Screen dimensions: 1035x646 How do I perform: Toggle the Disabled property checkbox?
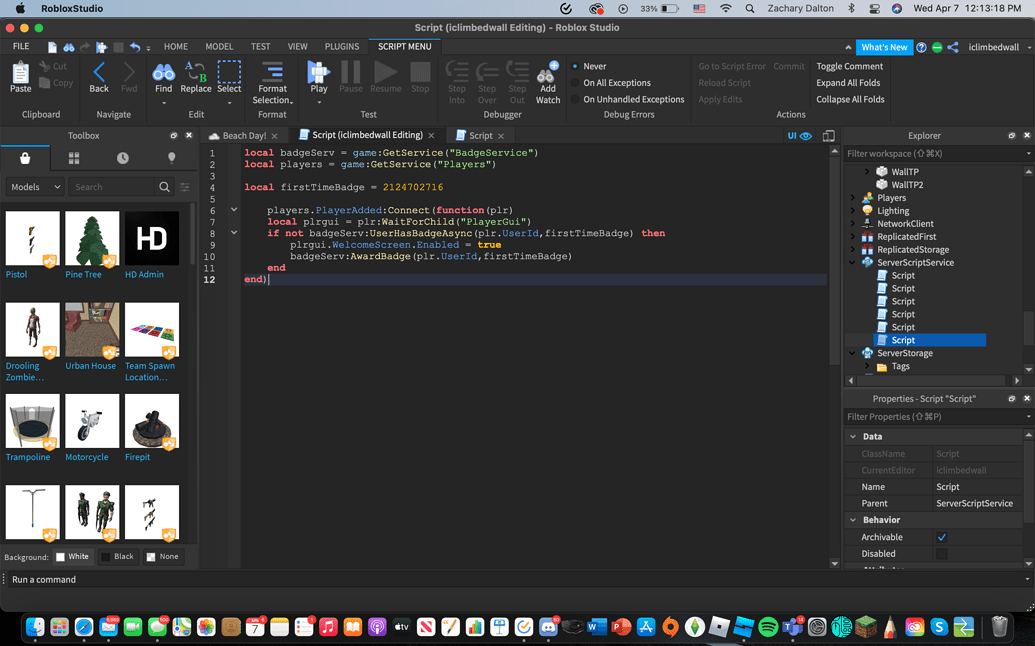pyautogui.click(x=941, y=554)
